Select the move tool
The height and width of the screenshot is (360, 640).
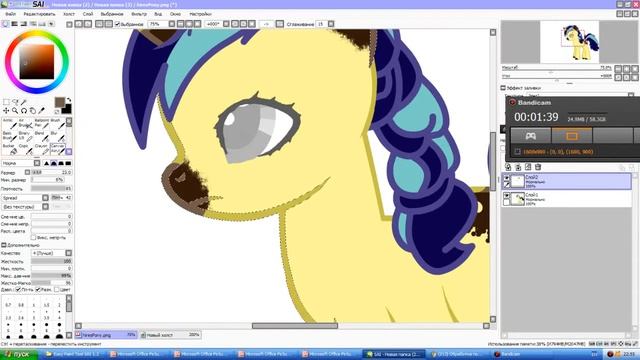(6, 111)
